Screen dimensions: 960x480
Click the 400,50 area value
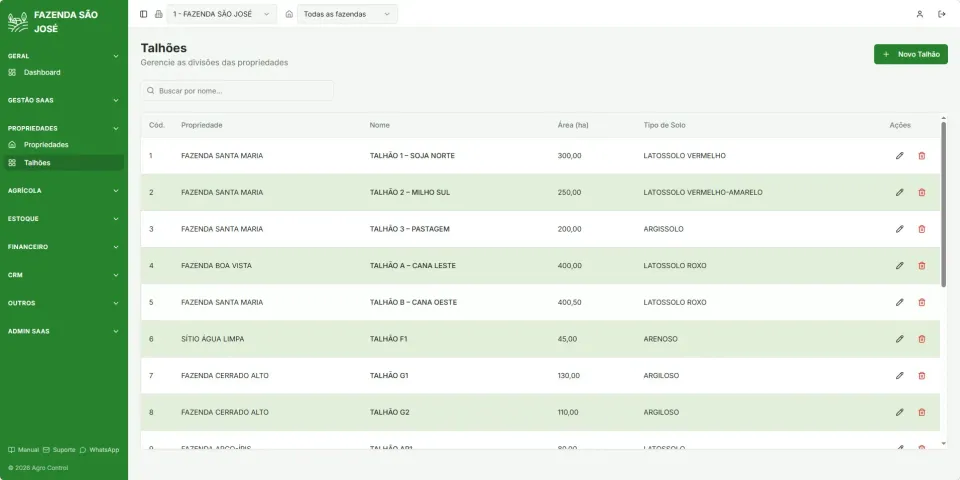pyautogui.click(x=570, y=302)
